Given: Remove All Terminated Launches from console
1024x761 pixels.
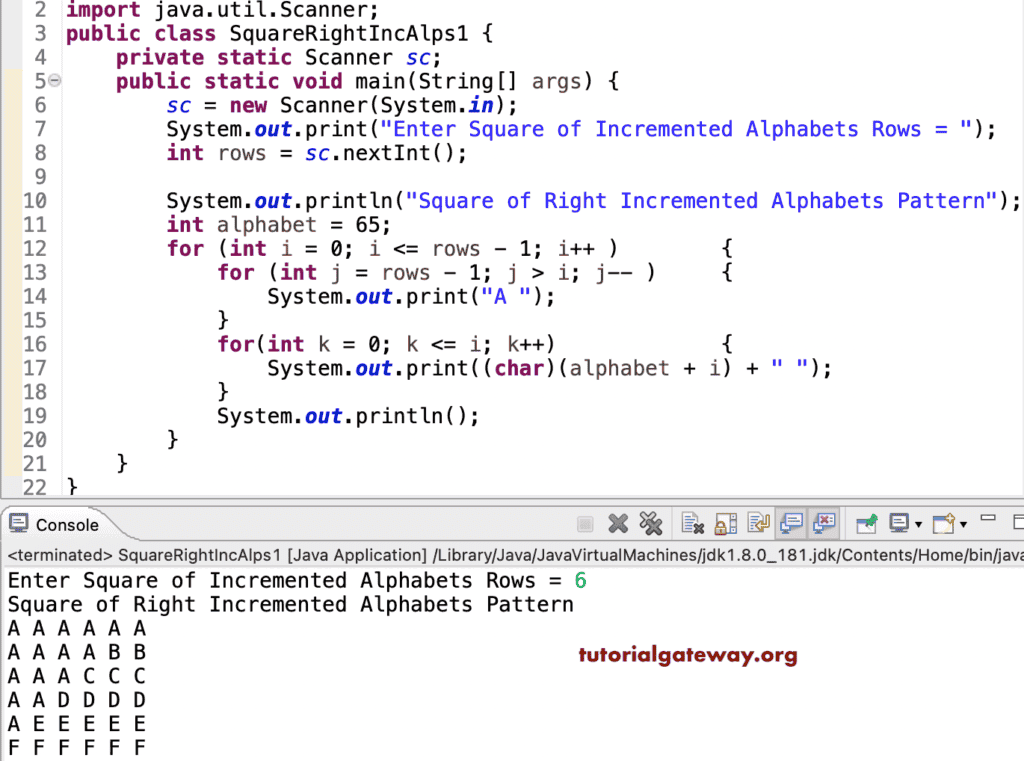Looking at the screenshot, I should [650, 523].
